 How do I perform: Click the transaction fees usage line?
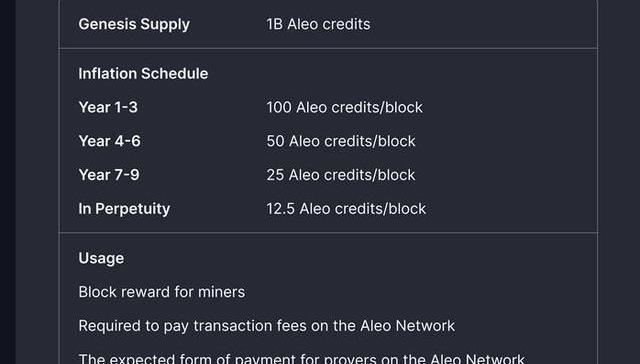click(x=267, y=326)
